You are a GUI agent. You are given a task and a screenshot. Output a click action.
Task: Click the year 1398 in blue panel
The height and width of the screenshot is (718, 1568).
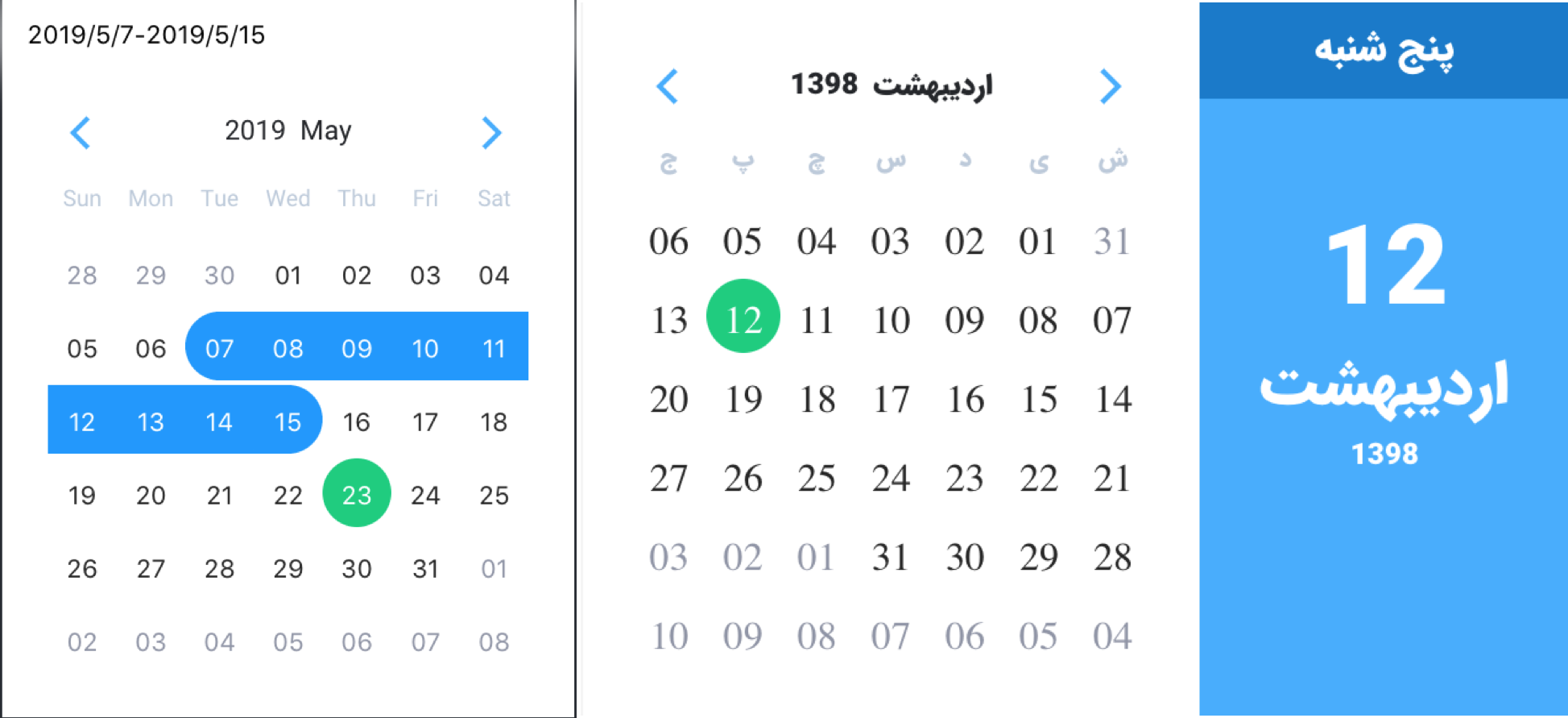[1384, 454]
